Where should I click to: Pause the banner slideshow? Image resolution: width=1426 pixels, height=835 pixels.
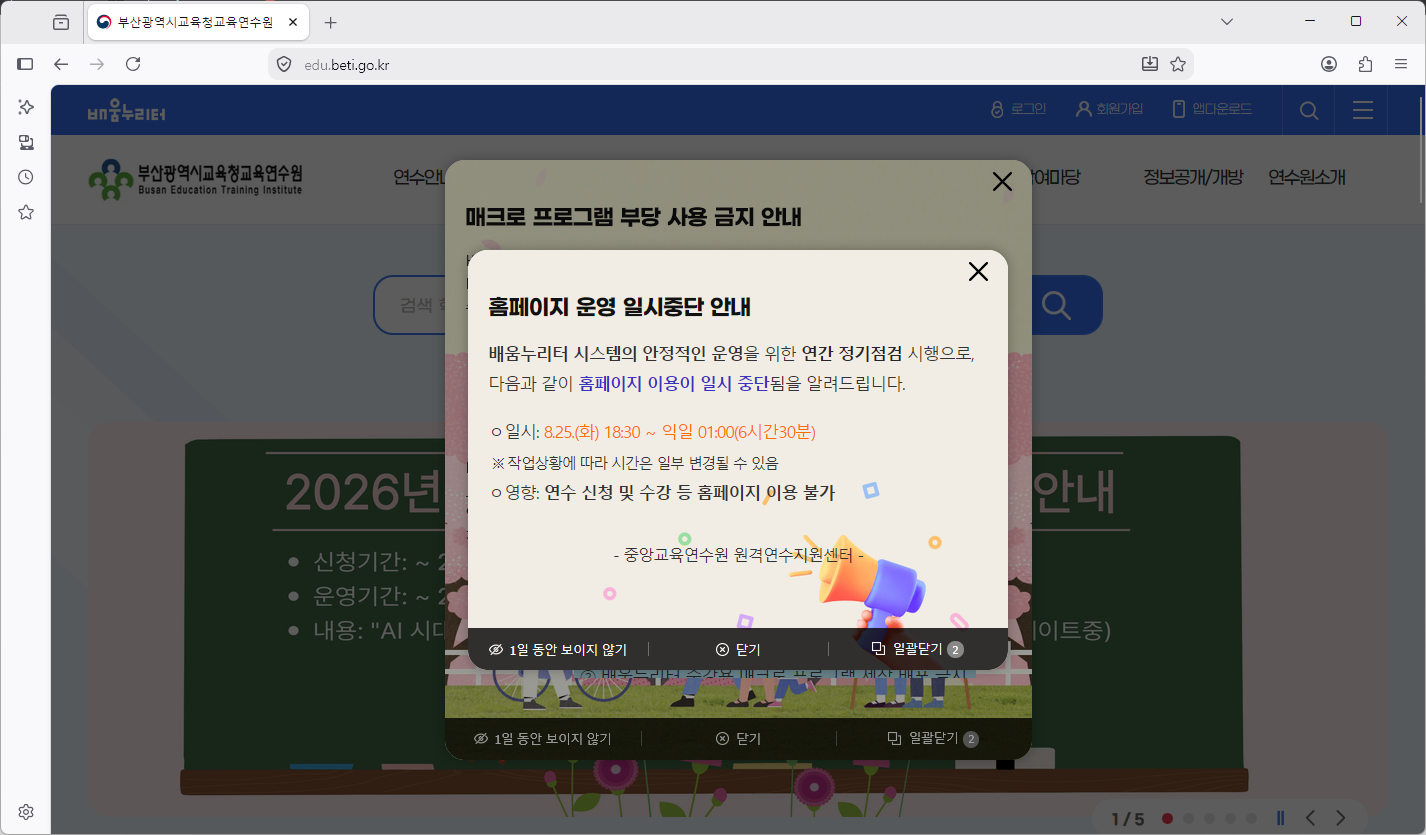(1281, 818)
